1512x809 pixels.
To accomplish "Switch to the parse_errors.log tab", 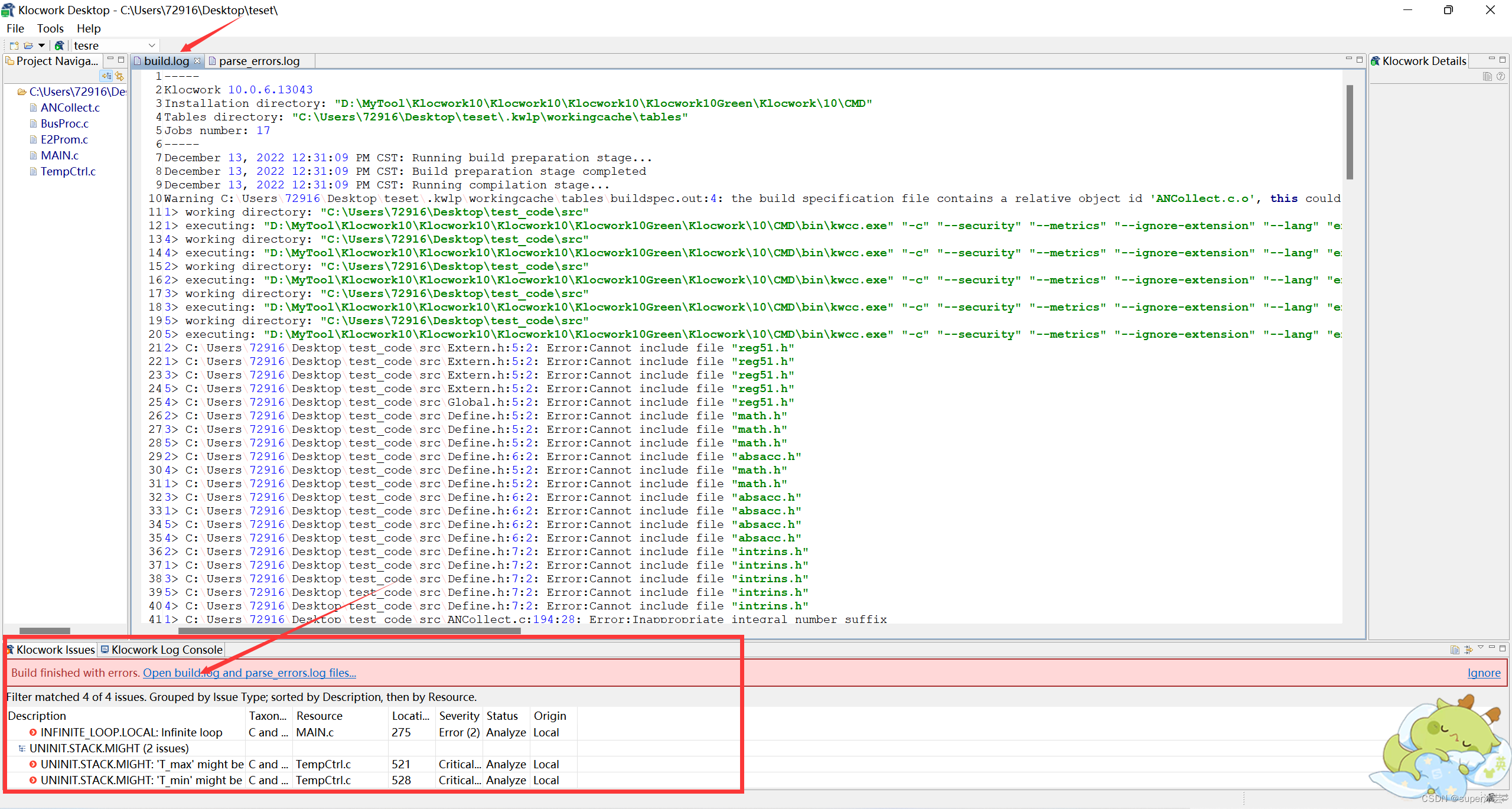I will click(259, 61).
